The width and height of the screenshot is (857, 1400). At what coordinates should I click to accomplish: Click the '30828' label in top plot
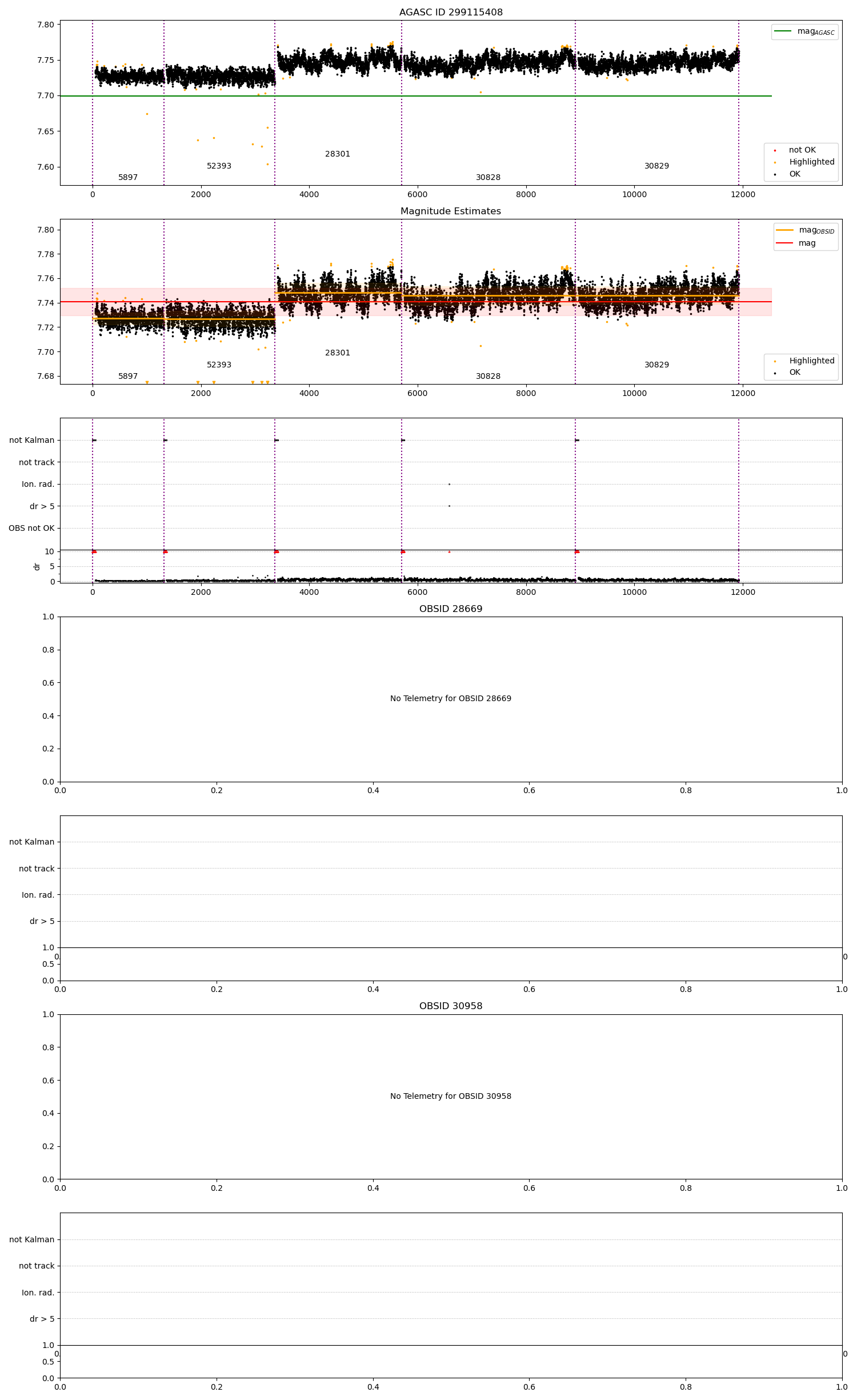click(x=488, y=178)
